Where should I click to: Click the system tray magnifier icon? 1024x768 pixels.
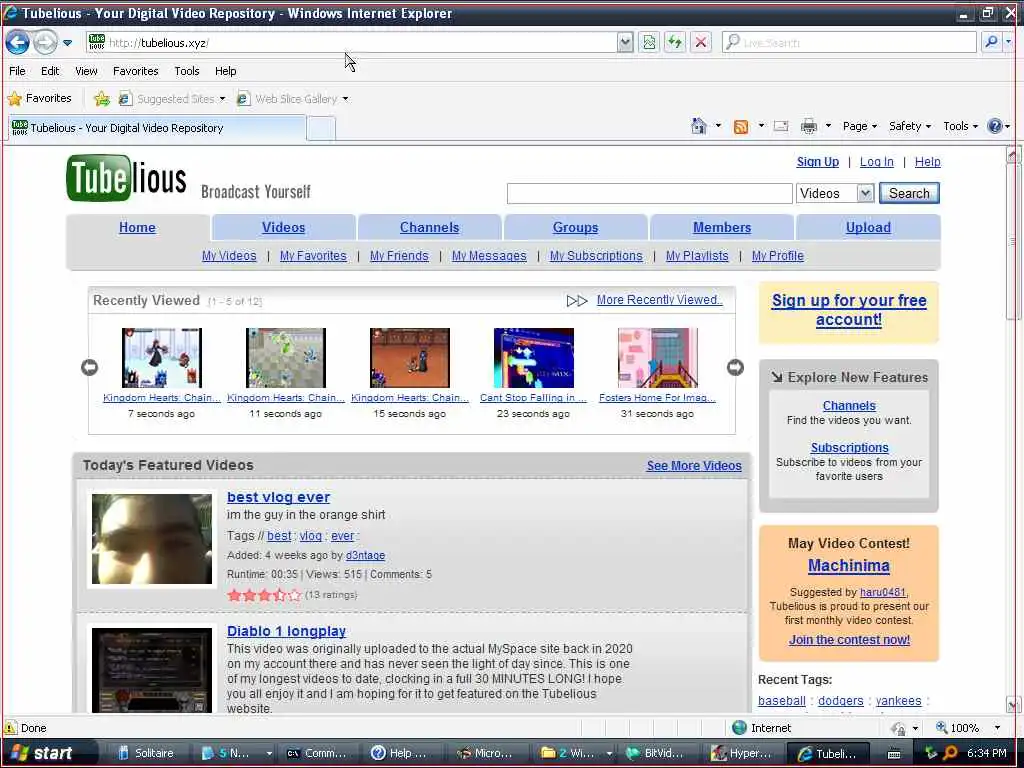950,753
